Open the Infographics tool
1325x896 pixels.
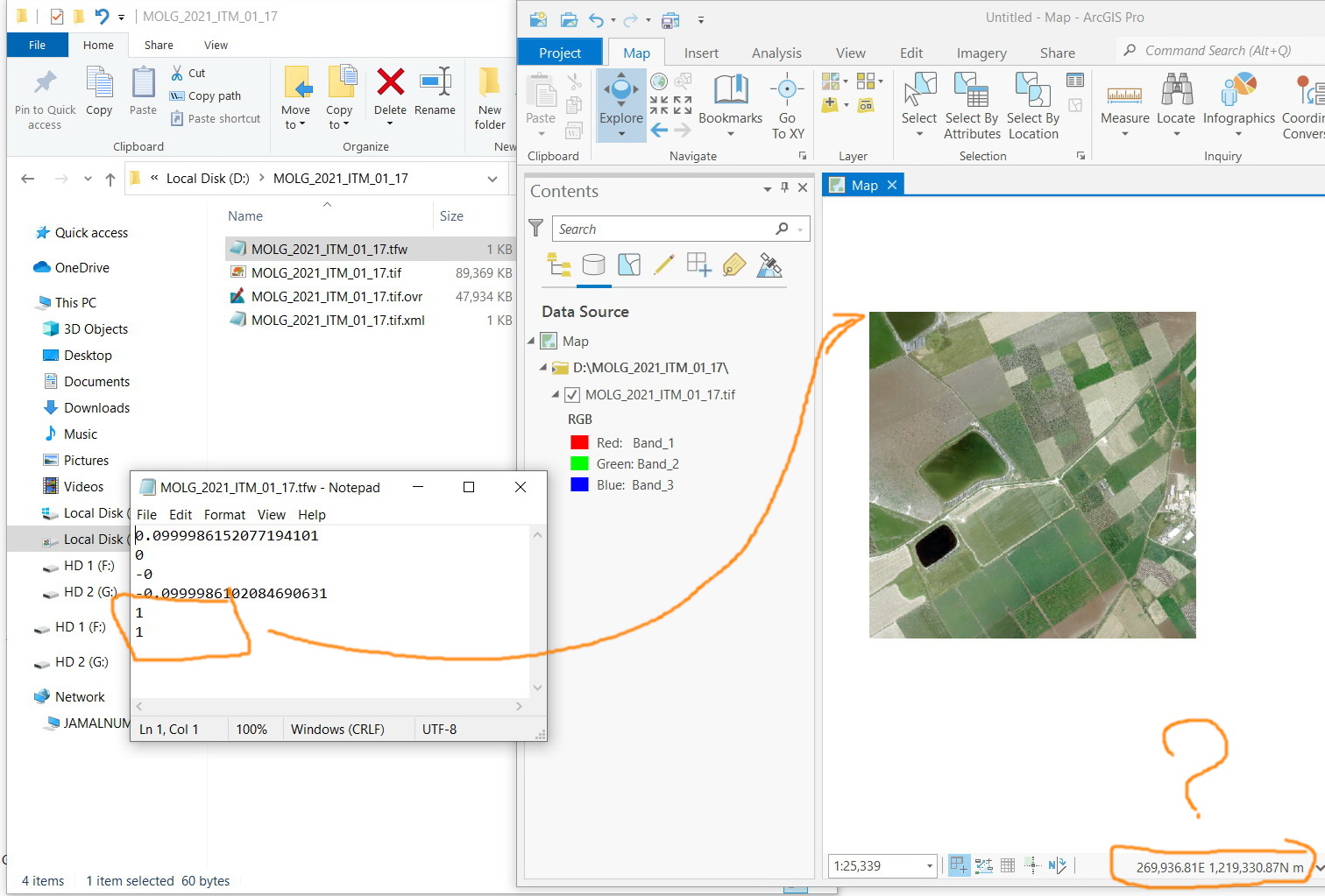1238,105
